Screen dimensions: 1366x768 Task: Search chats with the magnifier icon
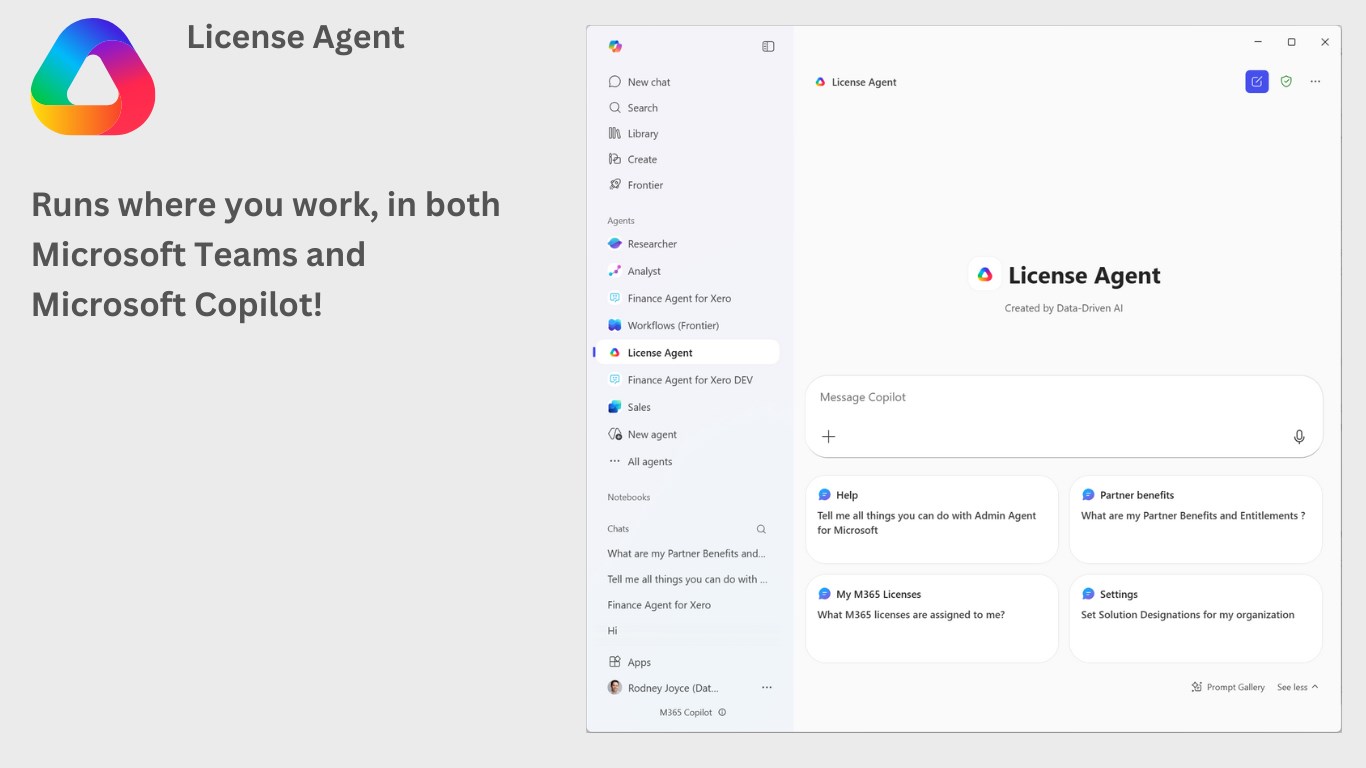point(761,529)
